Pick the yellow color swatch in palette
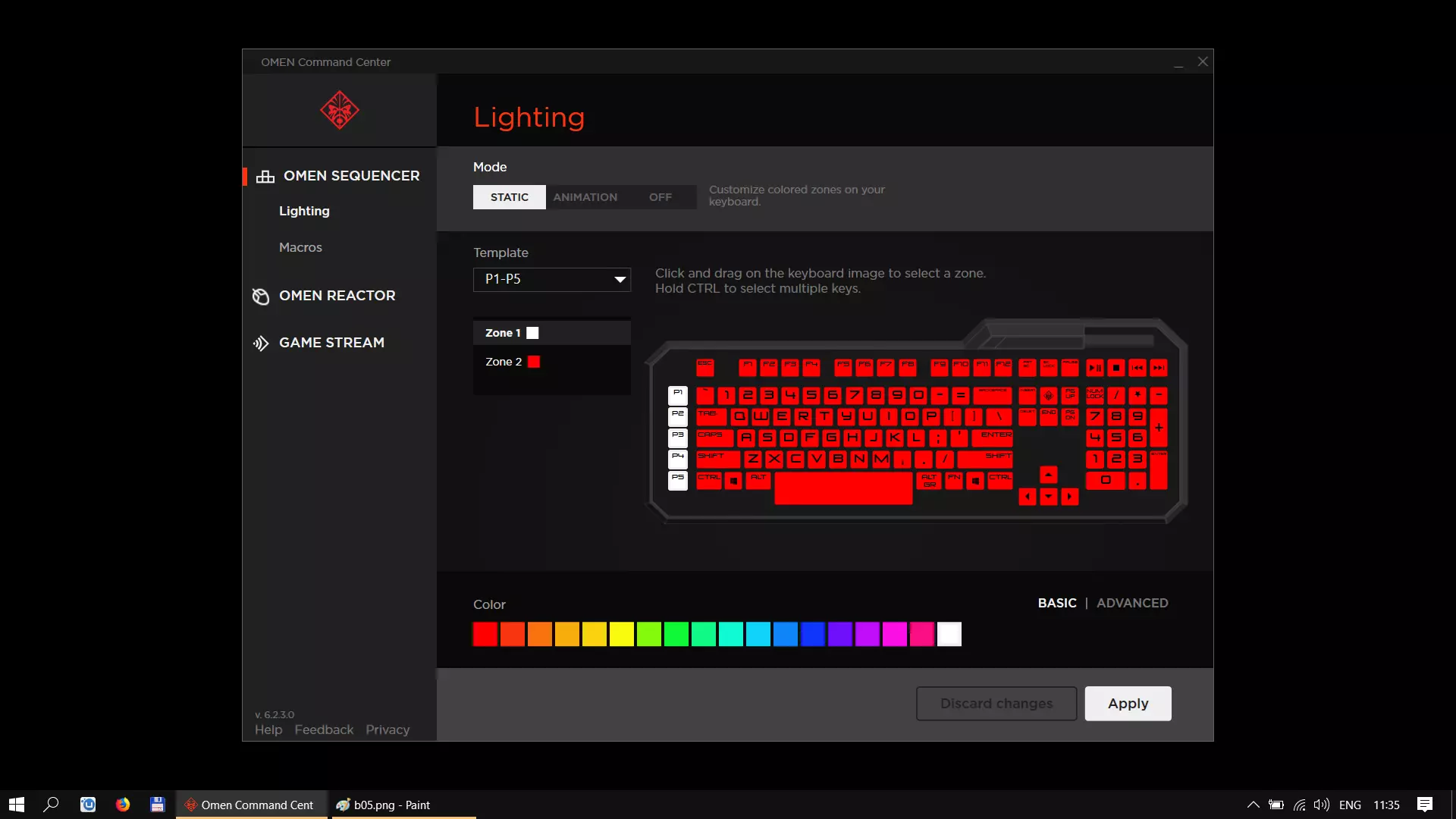 622,634
